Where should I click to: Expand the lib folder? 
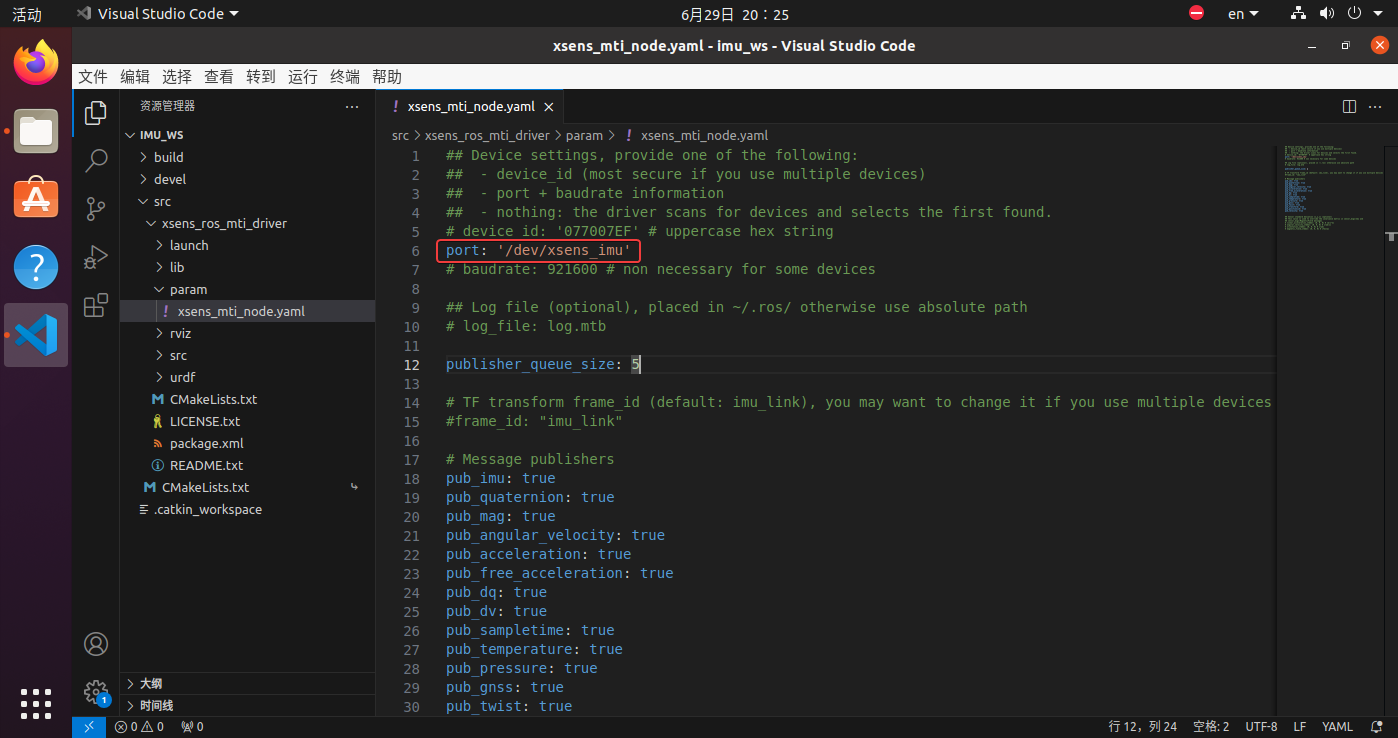[159, 267]
